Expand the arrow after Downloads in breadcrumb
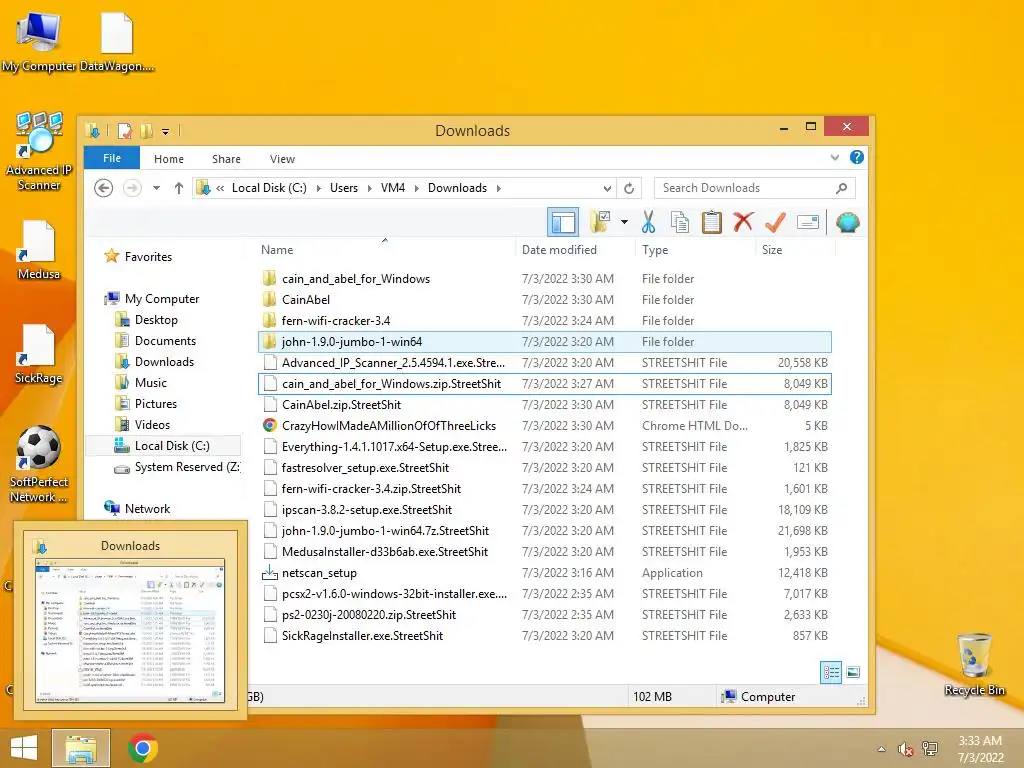This screenshot has width=1024, height=768. (x=498, y=188)
